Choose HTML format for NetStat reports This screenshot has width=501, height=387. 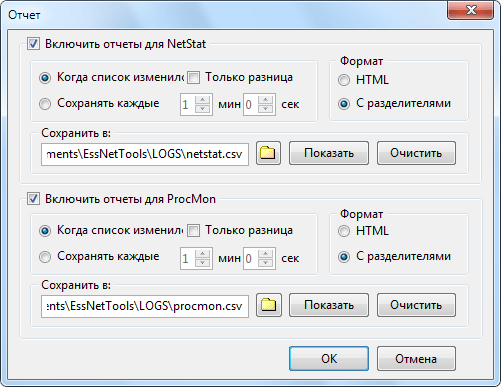[344, 80]
